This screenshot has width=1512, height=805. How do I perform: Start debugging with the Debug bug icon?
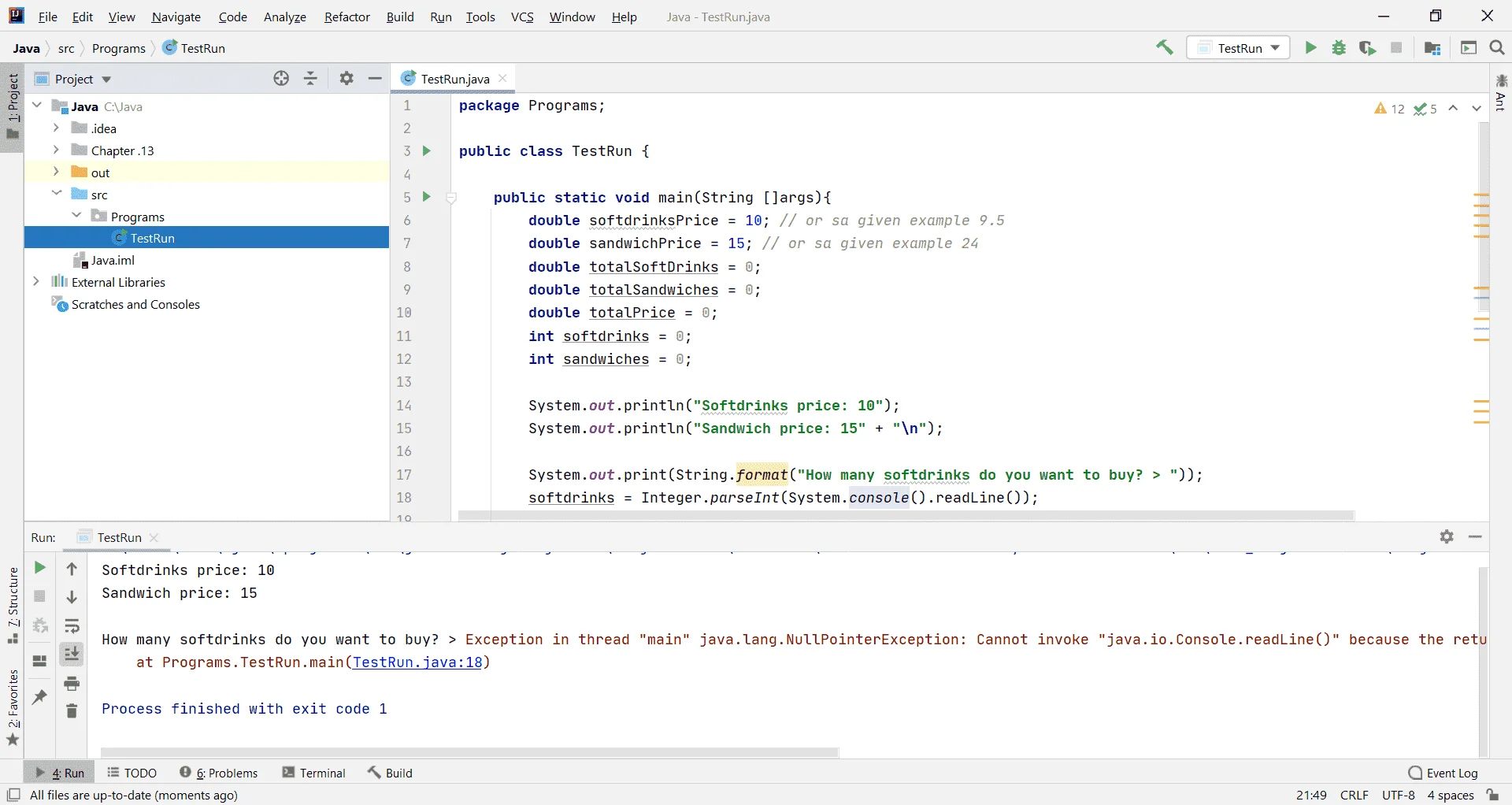pos(1339,48)
